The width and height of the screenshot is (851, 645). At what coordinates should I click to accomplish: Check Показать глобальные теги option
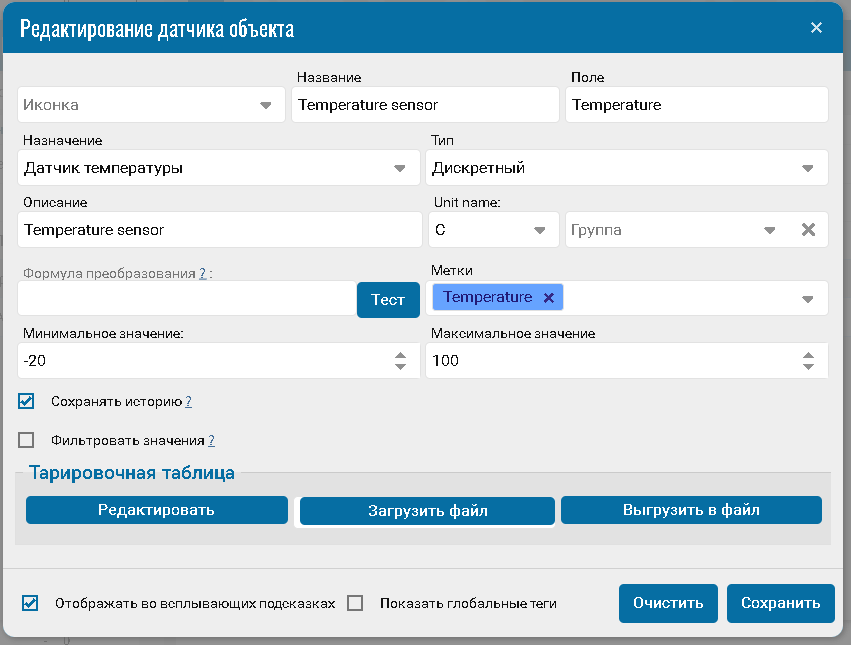(355, 603)
